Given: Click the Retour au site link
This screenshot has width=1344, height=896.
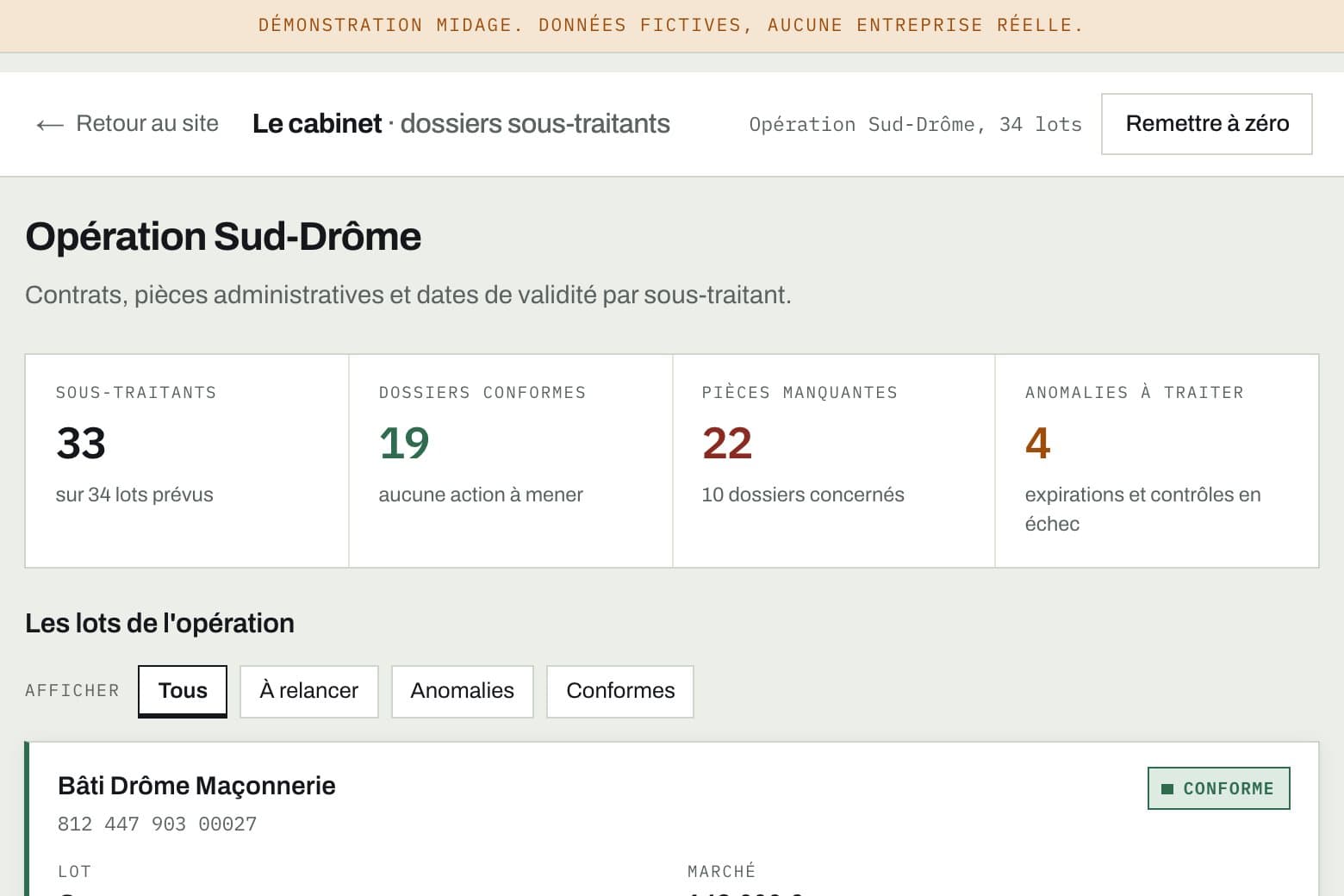Looking at the screenshot, I should 127,123.
